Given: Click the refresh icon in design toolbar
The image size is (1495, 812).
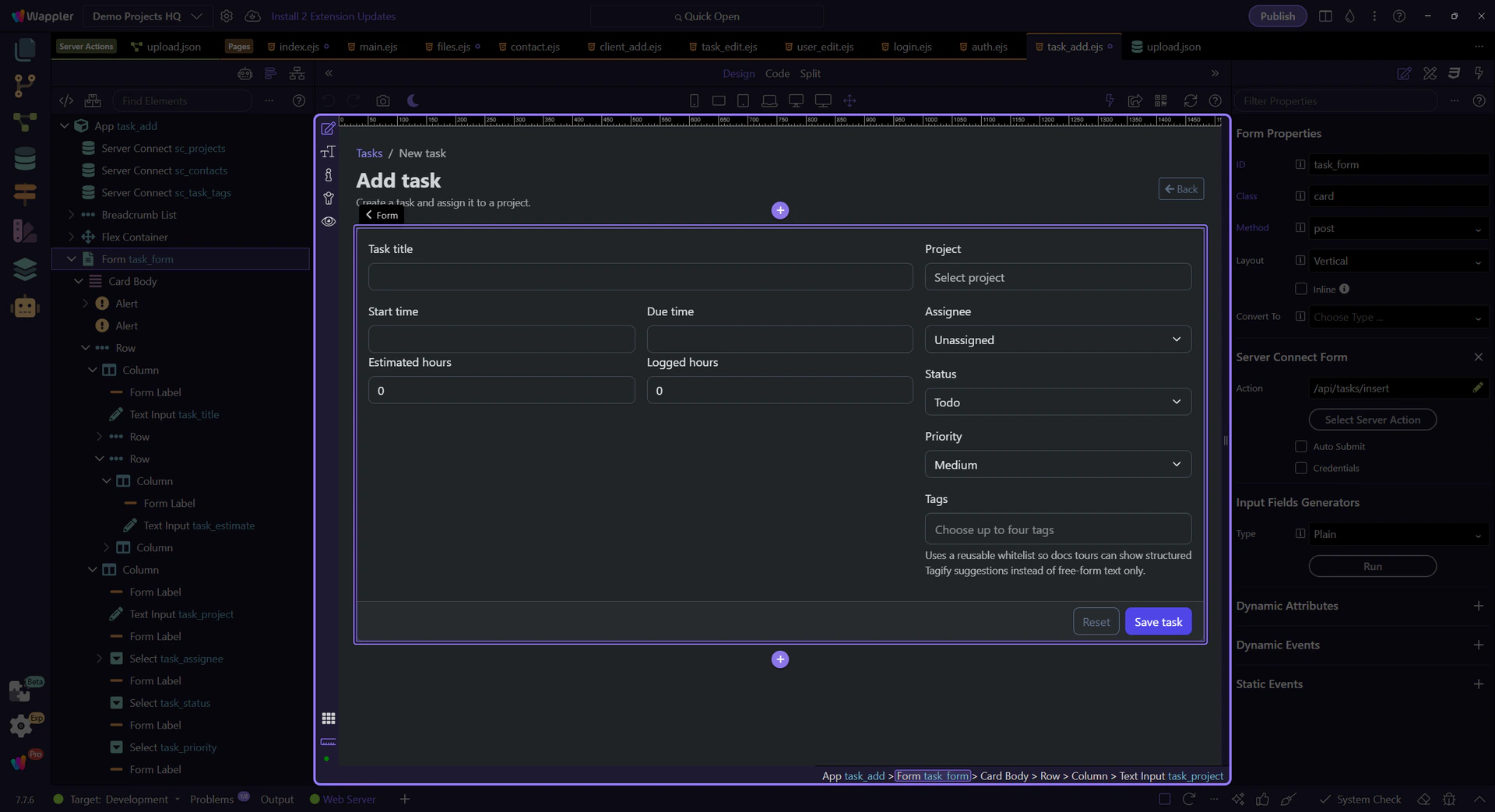Looking at the screenshot, I should pyautogui.click(x=1190, y=100).
